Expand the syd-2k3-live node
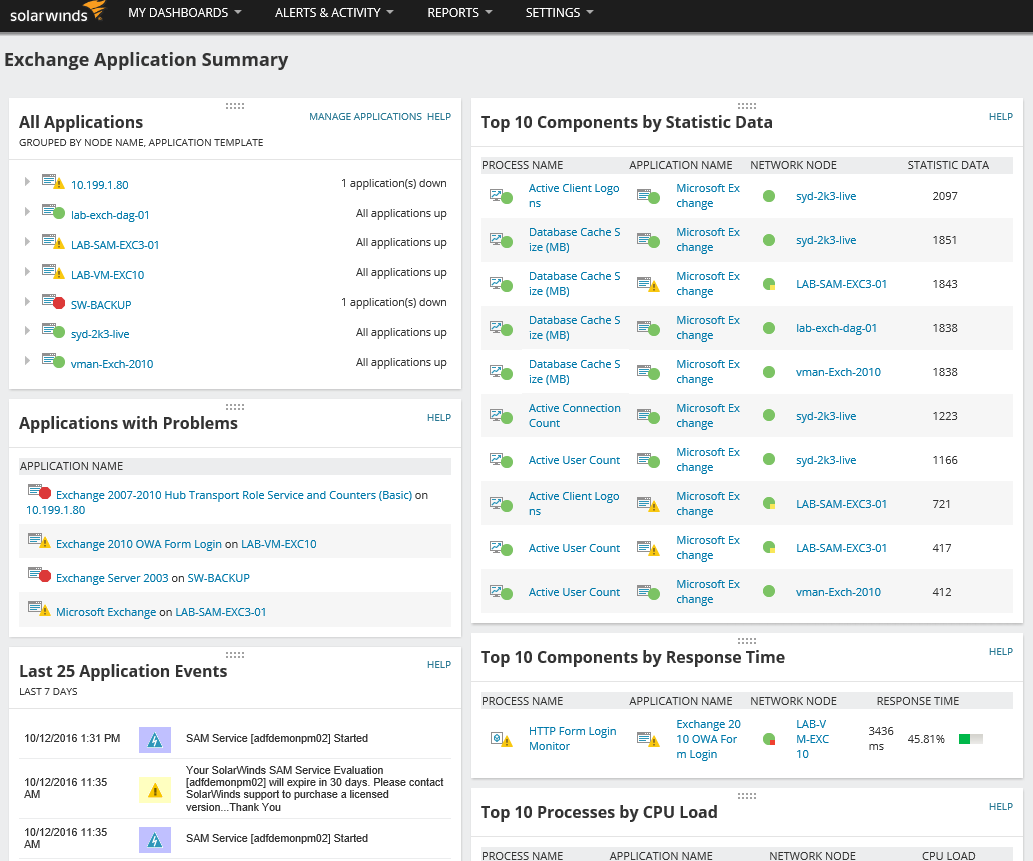Viewport: 1033px width, 861px height. pos(27,331)
